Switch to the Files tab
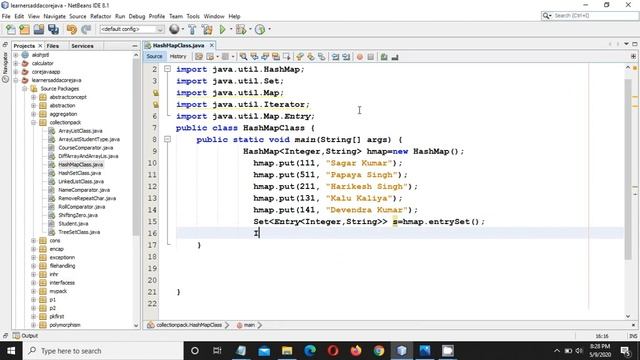640x360 pixels. click(x=53, y=46)
